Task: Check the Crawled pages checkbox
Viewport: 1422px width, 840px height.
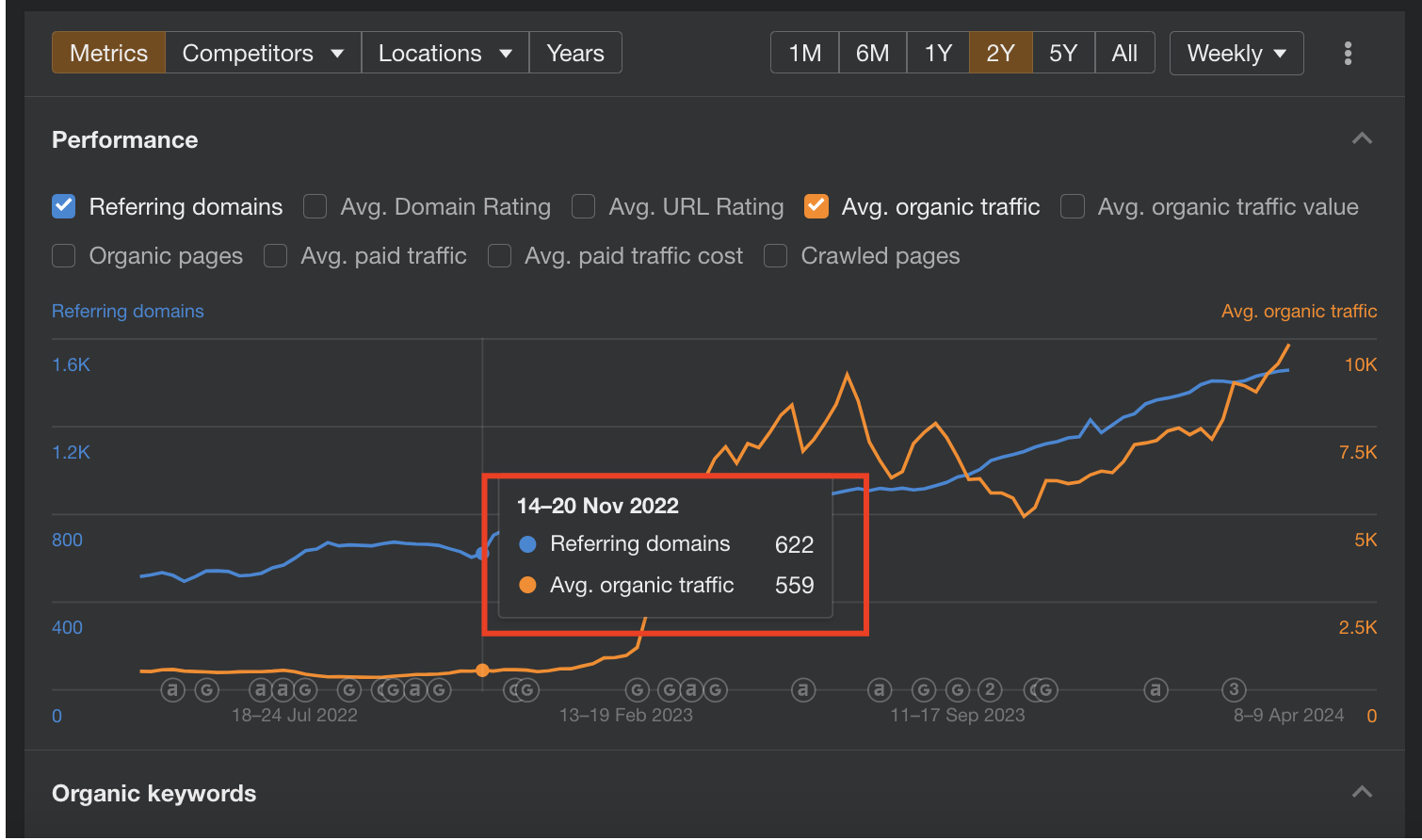Action: pos(775,256)
